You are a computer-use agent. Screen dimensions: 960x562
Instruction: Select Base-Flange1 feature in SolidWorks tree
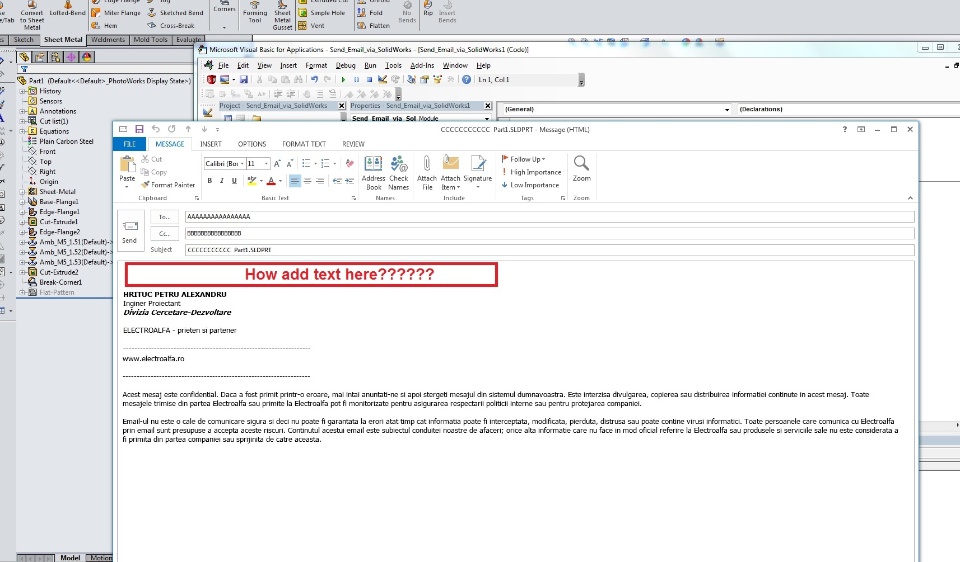[x=59, y=201]
